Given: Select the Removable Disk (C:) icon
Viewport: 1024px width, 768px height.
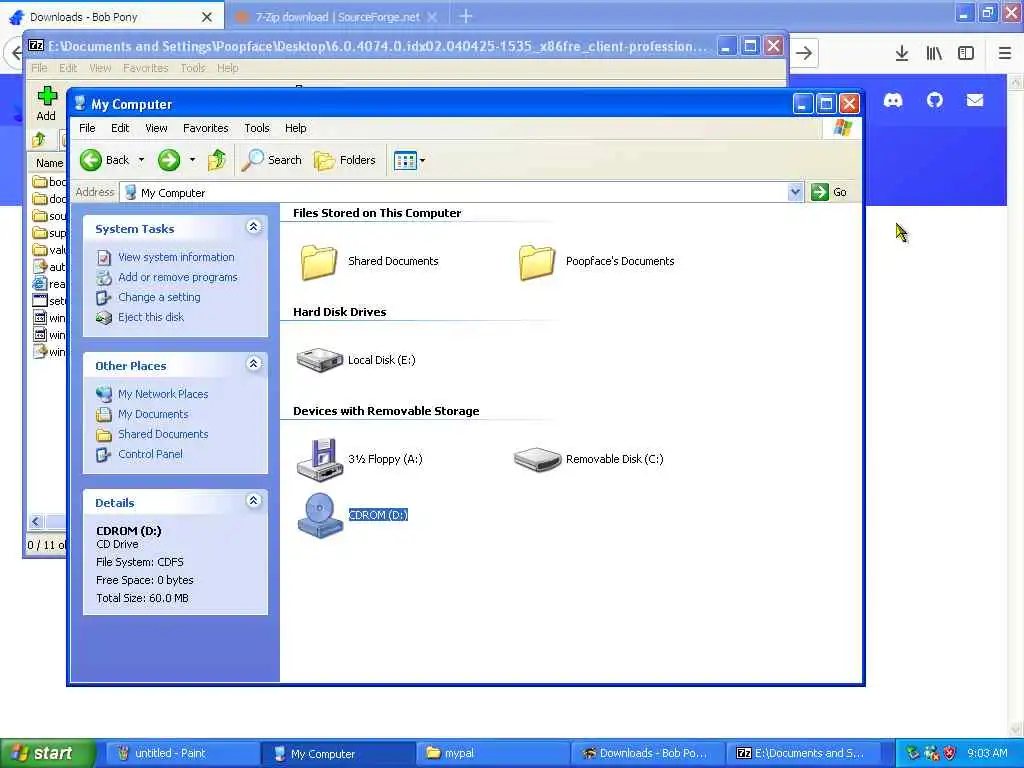Looking at the screenshot, I should click(x=537, y=459).
